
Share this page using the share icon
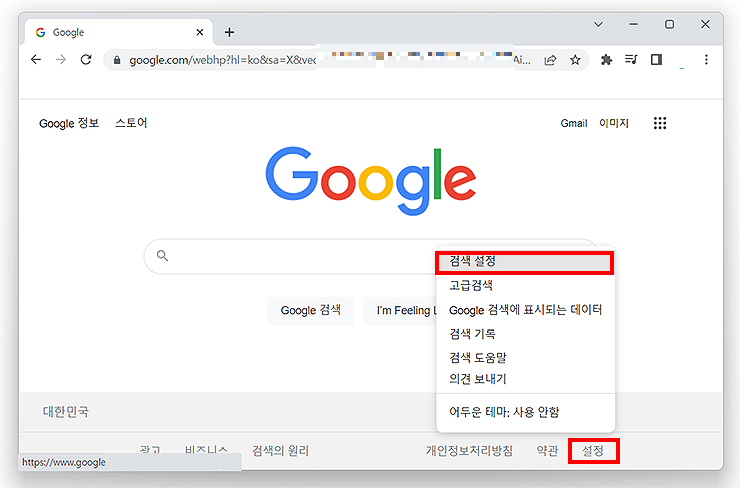[x=550, y=60]
